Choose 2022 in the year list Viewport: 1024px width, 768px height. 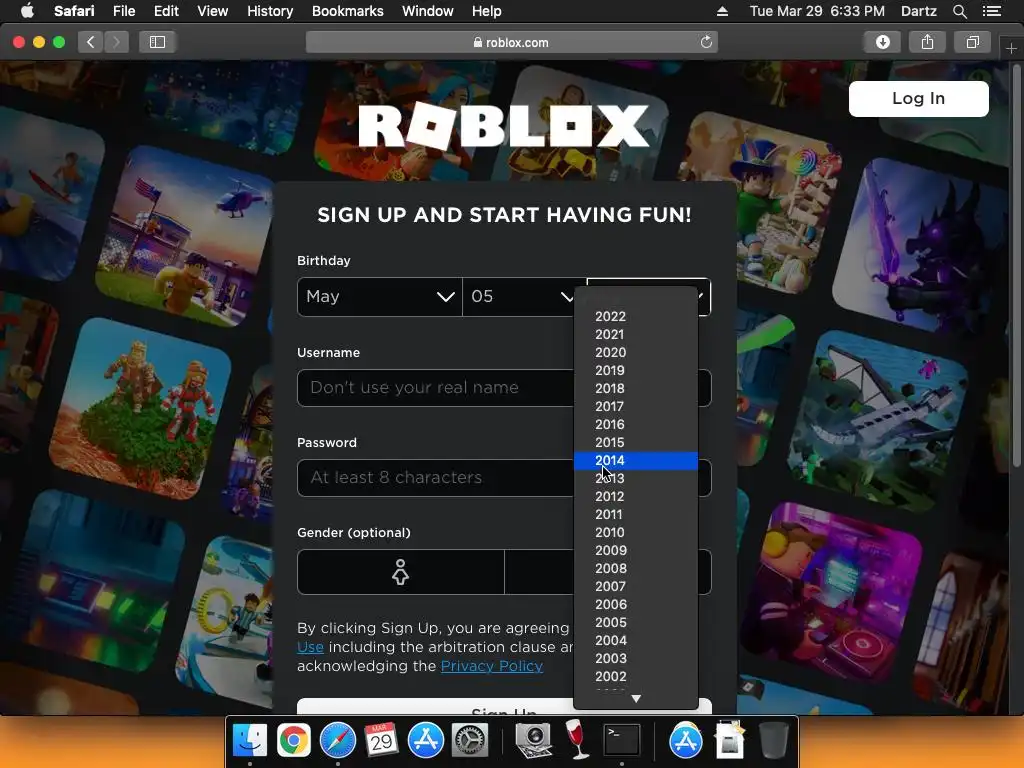635,316
